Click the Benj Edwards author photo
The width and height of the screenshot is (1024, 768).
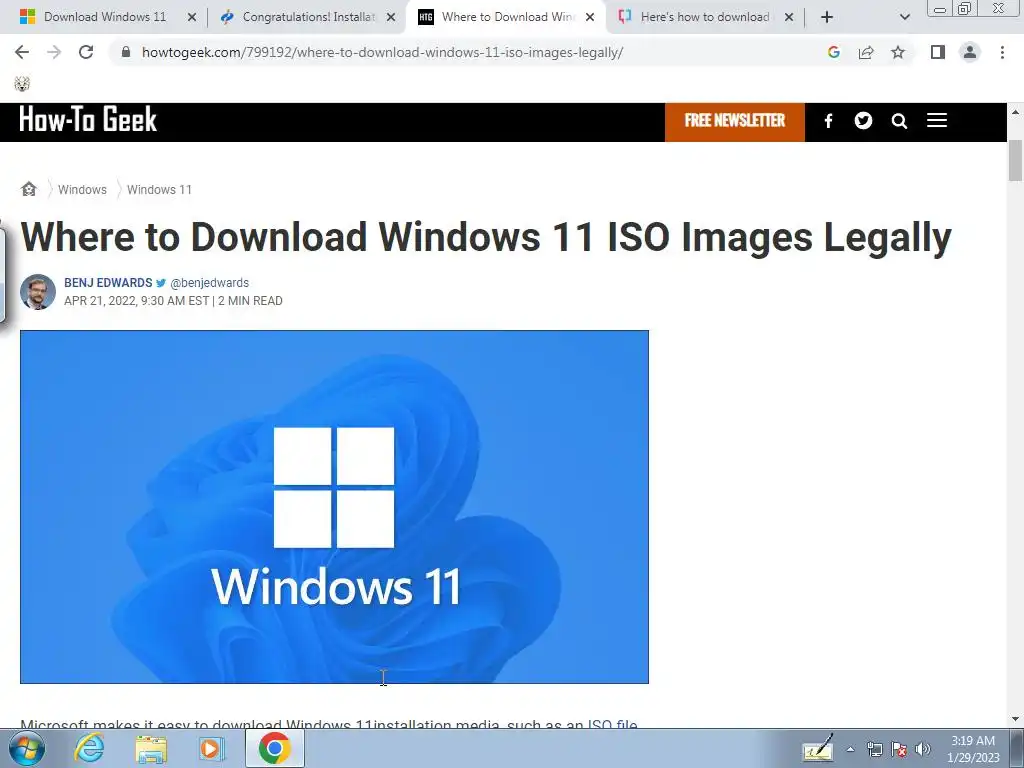pos(38,292)
